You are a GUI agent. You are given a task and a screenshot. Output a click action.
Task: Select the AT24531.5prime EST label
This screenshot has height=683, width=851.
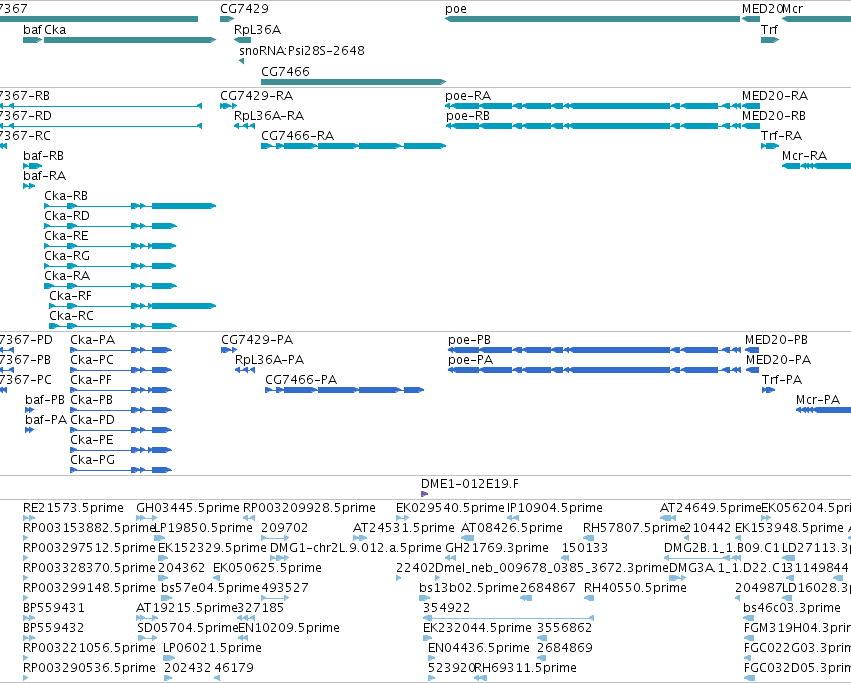[403, 528]
